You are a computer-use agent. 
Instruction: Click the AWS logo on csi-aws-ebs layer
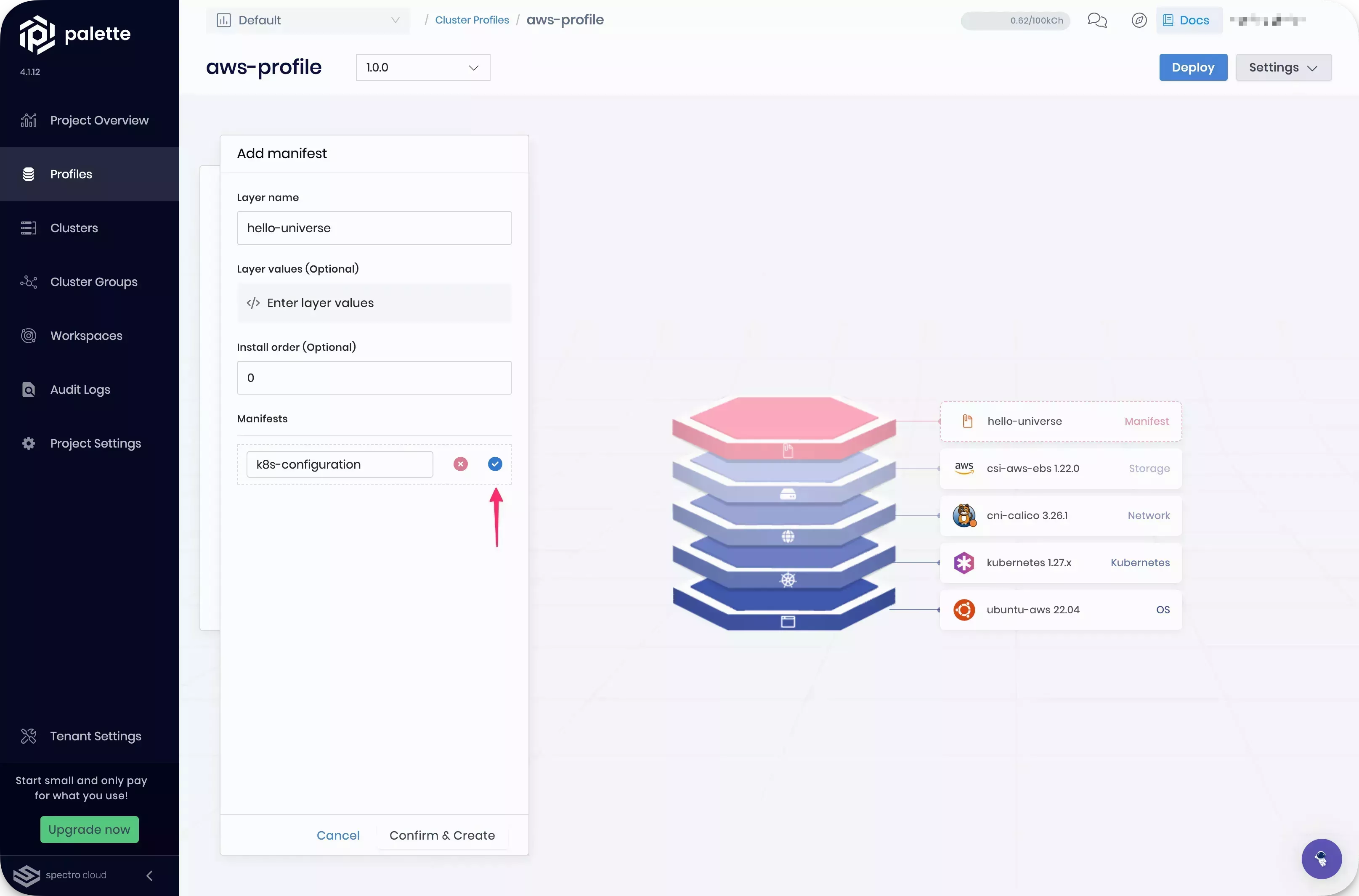tap(964, 468)
